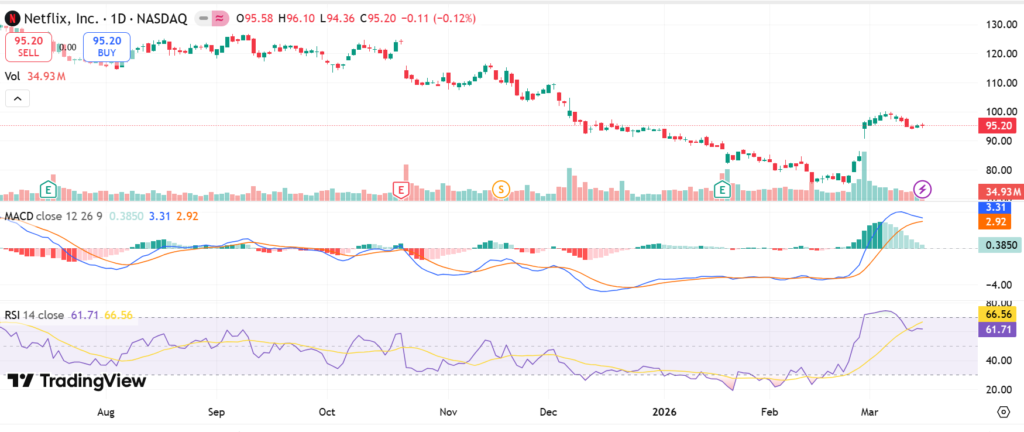The image size is (1024, 432).
Task: Click the green earnings marker in late January
Action: [722, 188]
